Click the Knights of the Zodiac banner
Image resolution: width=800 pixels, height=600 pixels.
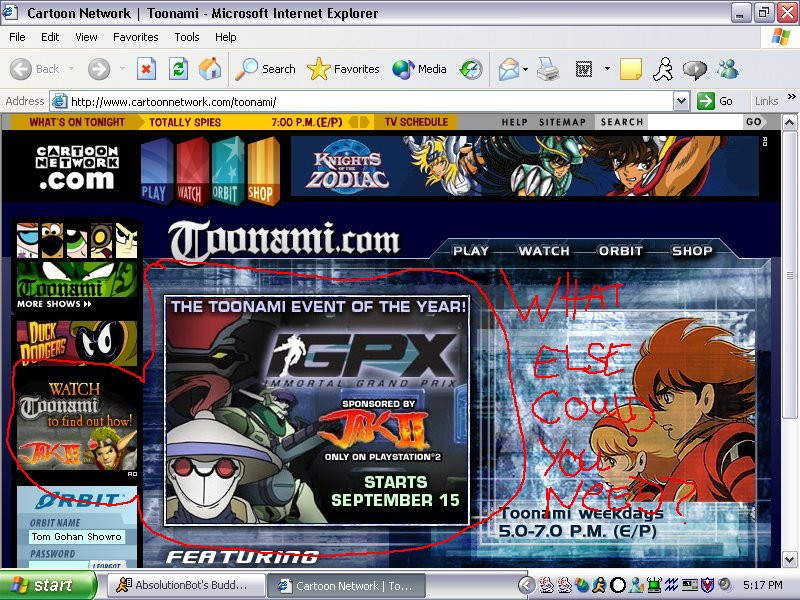tap(524, 166)
